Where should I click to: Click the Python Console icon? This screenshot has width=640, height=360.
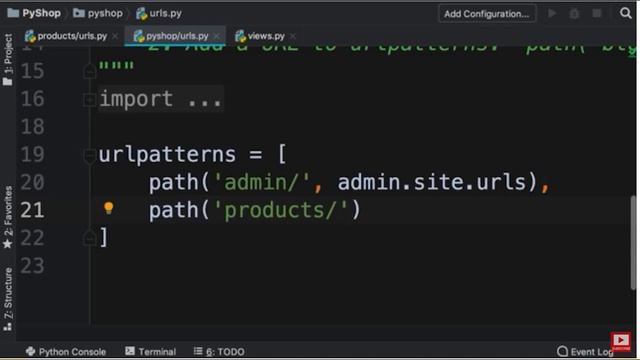click(30, 351)
